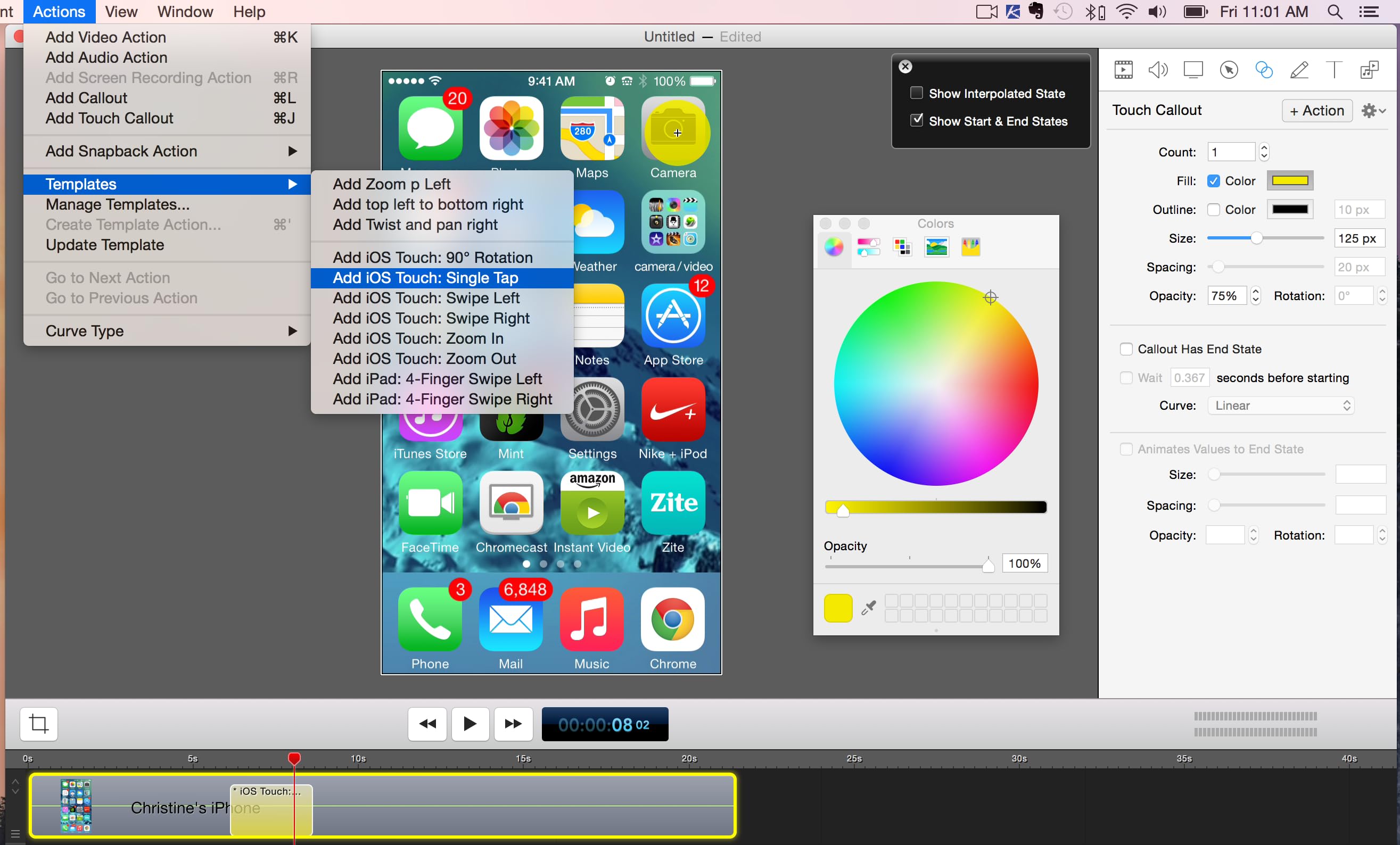The height and width of the screenshot is (845, 1400).
Task: Click the end-state Rotation stepper
Action: pyautogui.click(x=1382, y=535)
